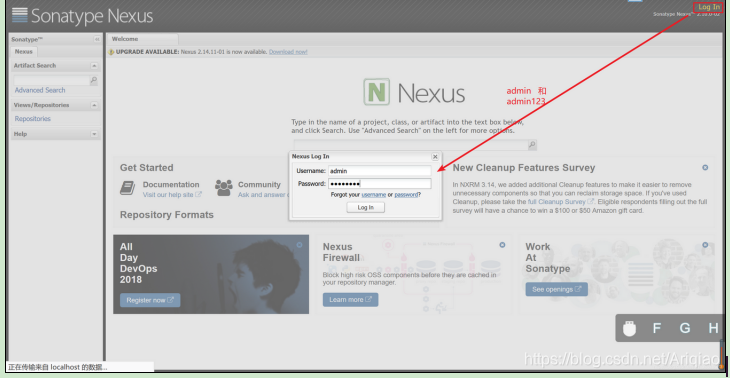
Task: Click the Download now! upgrade link
Action: [288, 52]
